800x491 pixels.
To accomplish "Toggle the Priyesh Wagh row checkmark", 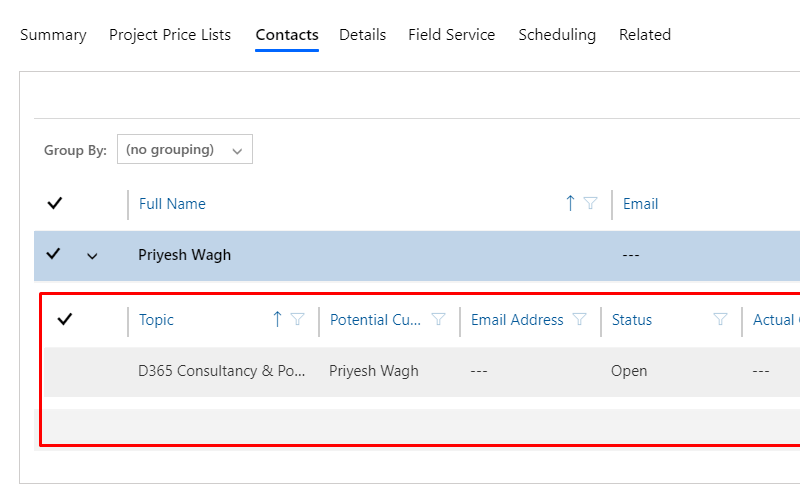I will (x=55, y=255).
